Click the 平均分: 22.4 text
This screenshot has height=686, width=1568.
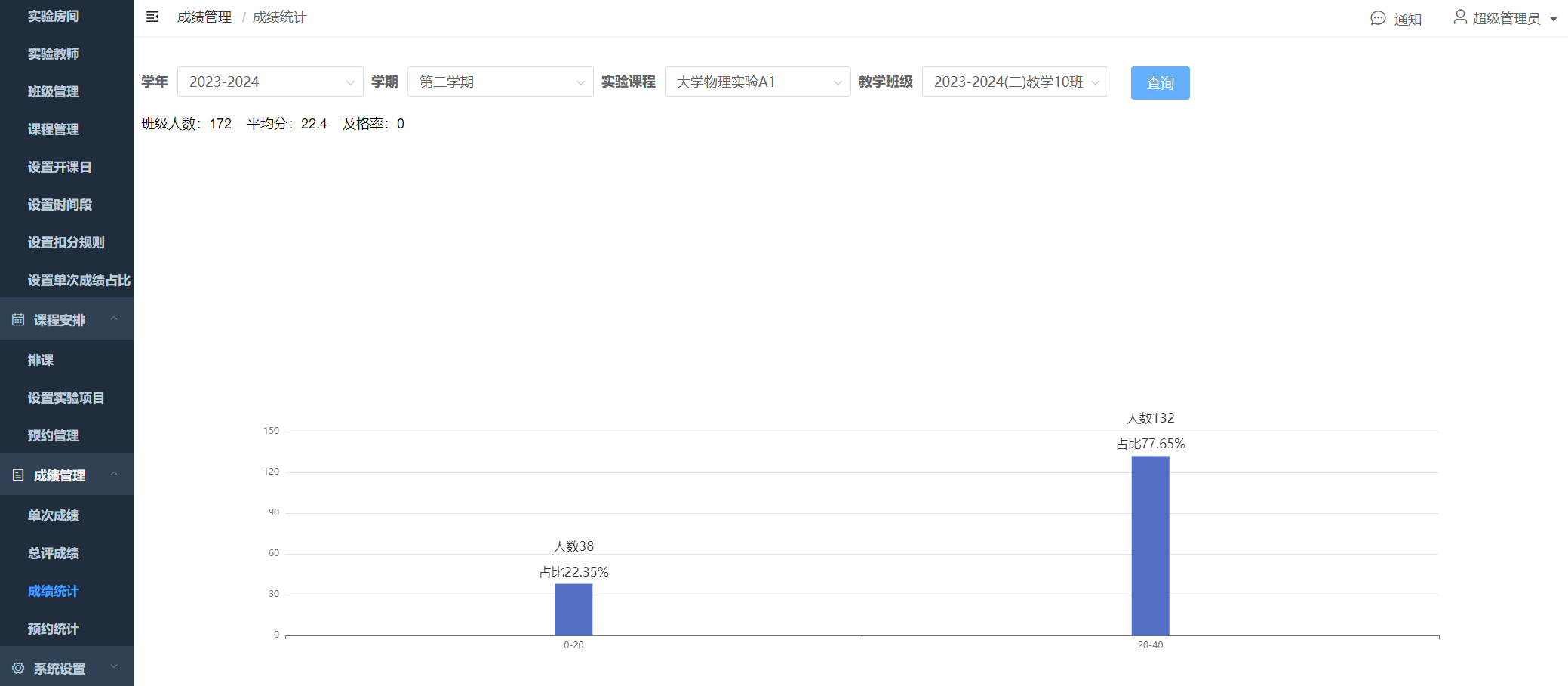287,124
